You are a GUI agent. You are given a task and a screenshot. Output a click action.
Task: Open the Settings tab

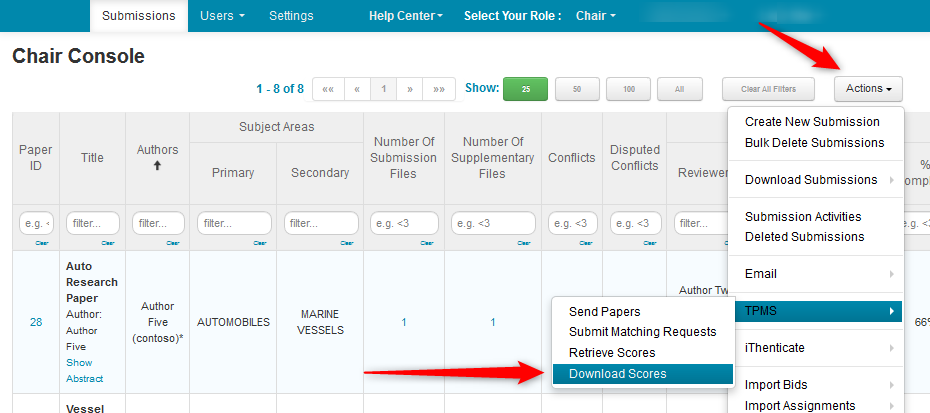tap(291, 16)
